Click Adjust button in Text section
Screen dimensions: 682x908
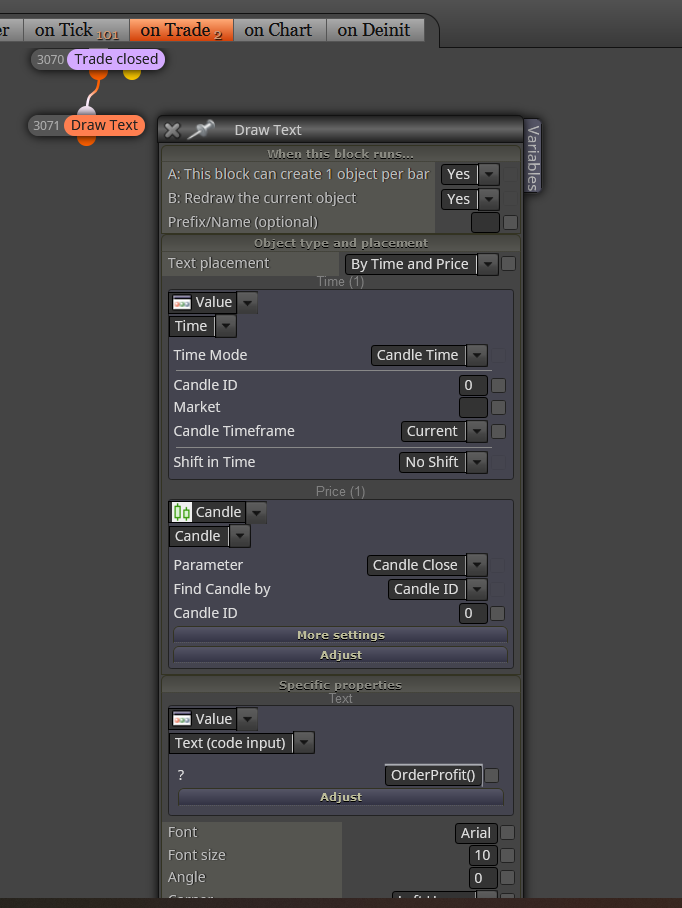[340, 797]
